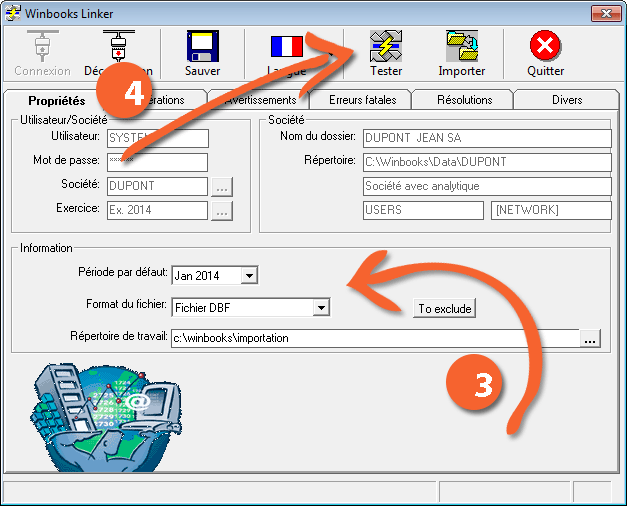627x506 pixels.
Task: Click the Sauver floppy disk icon
Action: click(x=203, y=46)
